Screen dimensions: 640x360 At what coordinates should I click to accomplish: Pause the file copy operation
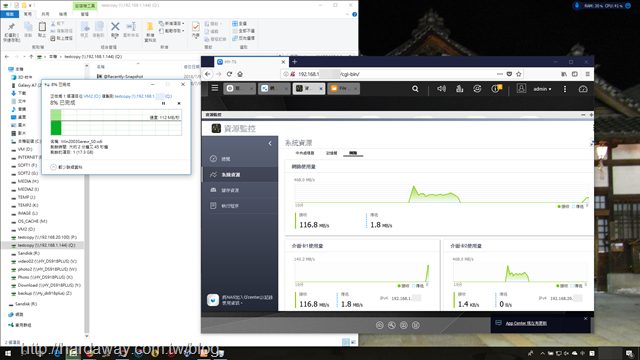(164, 103)
